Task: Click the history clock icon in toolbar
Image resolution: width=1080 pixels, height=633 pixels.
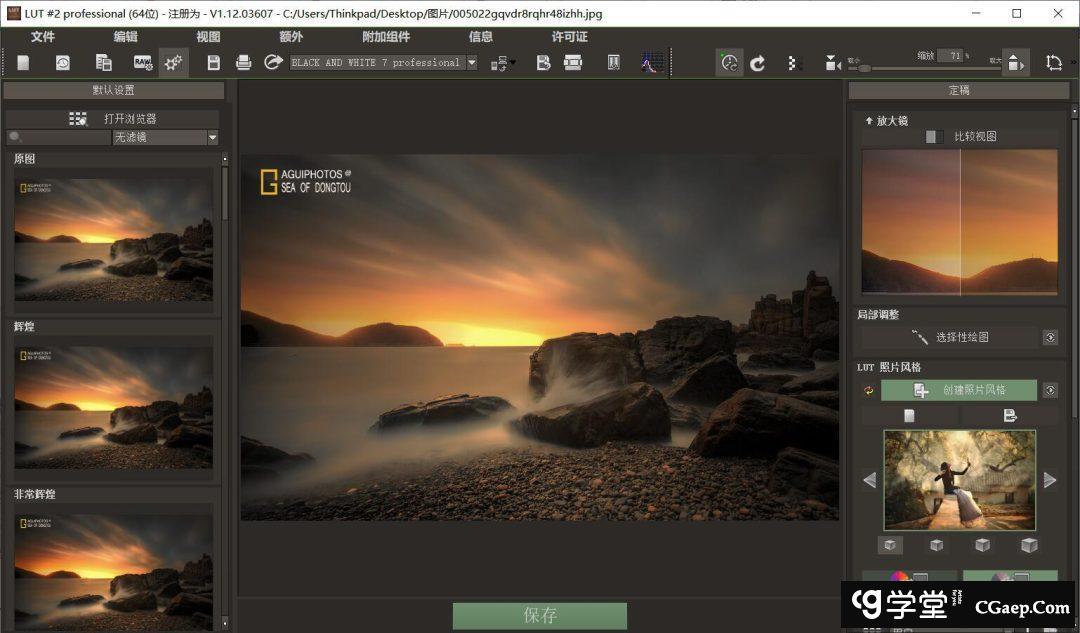Action: click(63, 63)
